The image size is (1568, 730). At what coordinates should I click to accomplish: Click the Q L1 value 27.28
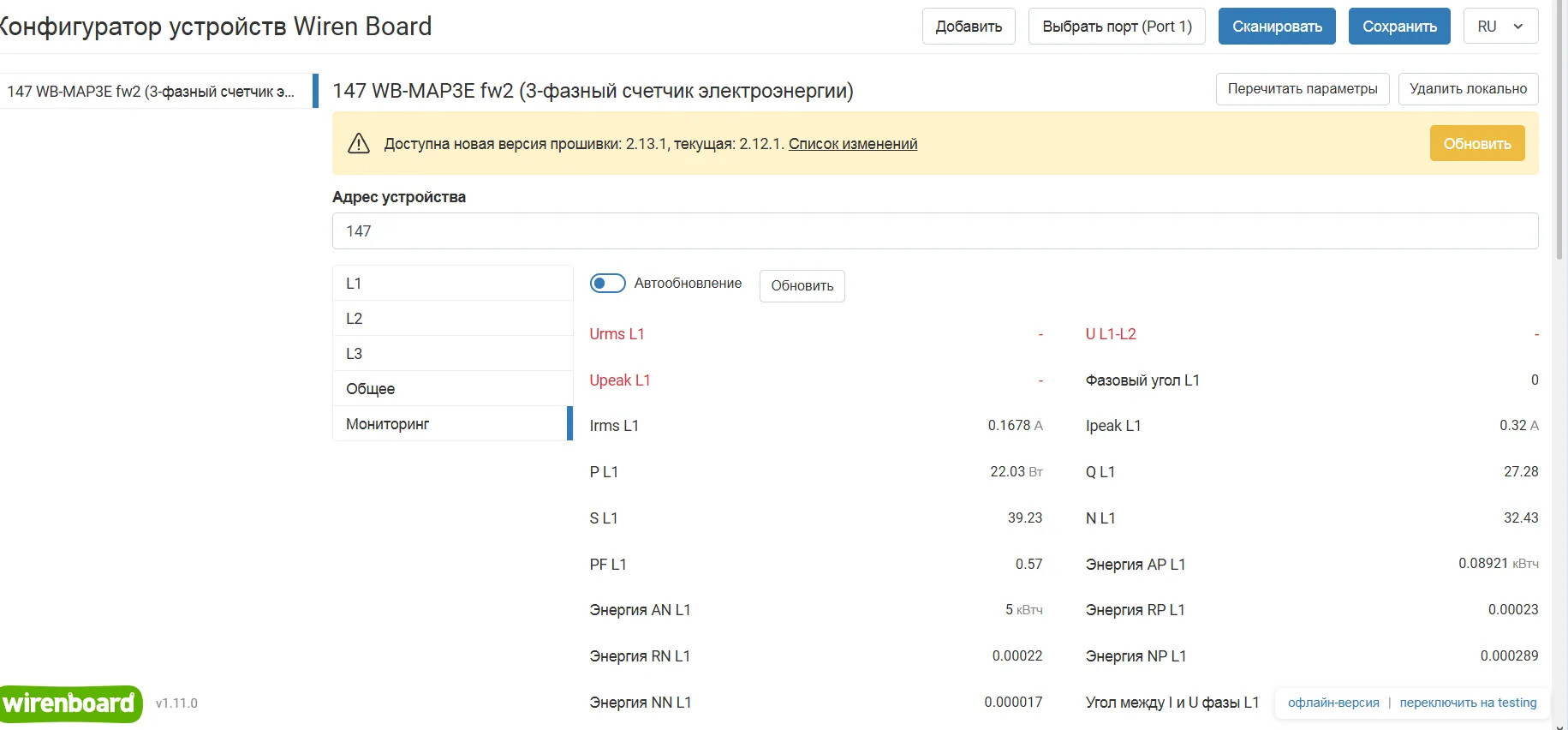point(1521,472)
